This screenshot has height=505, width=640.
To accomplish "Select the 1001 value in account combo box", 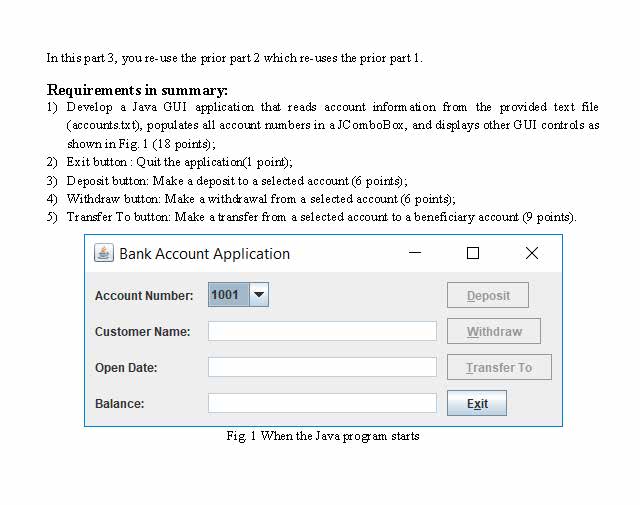I will 226,295.
